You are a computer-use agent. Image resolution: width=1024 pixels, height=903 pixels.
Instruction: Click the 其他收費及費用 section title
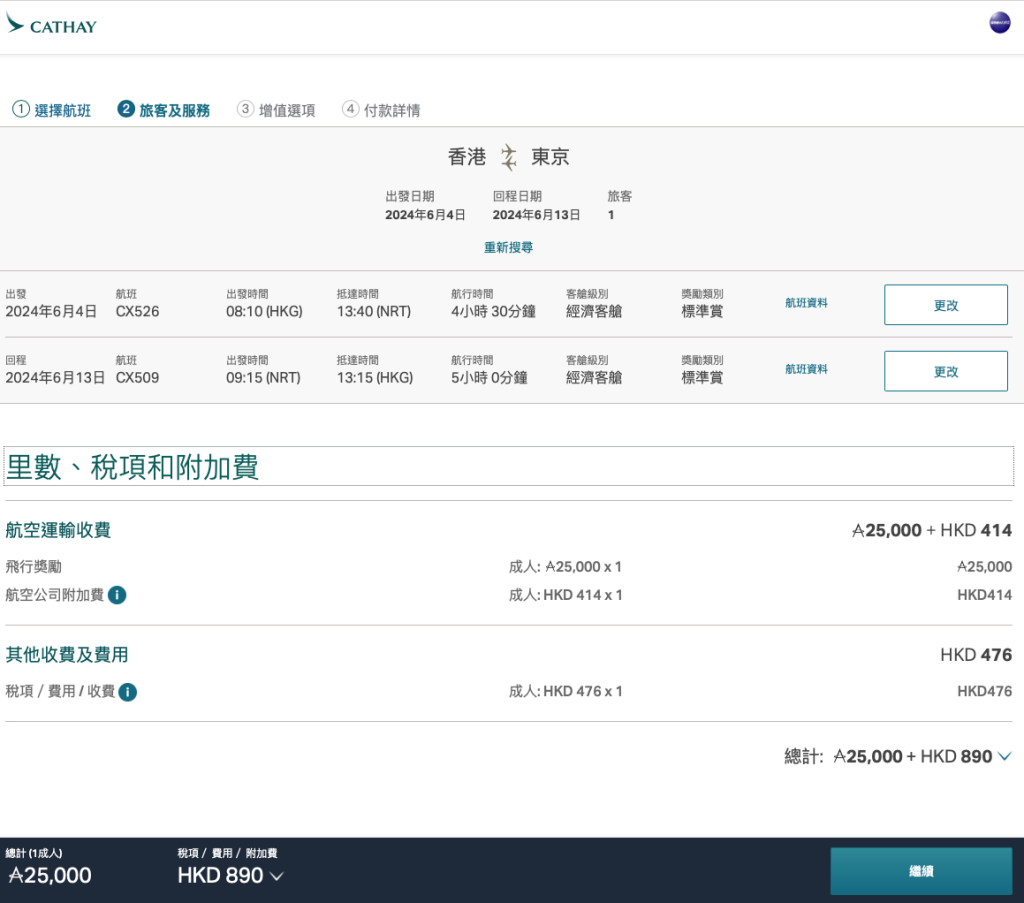point(67,654)
